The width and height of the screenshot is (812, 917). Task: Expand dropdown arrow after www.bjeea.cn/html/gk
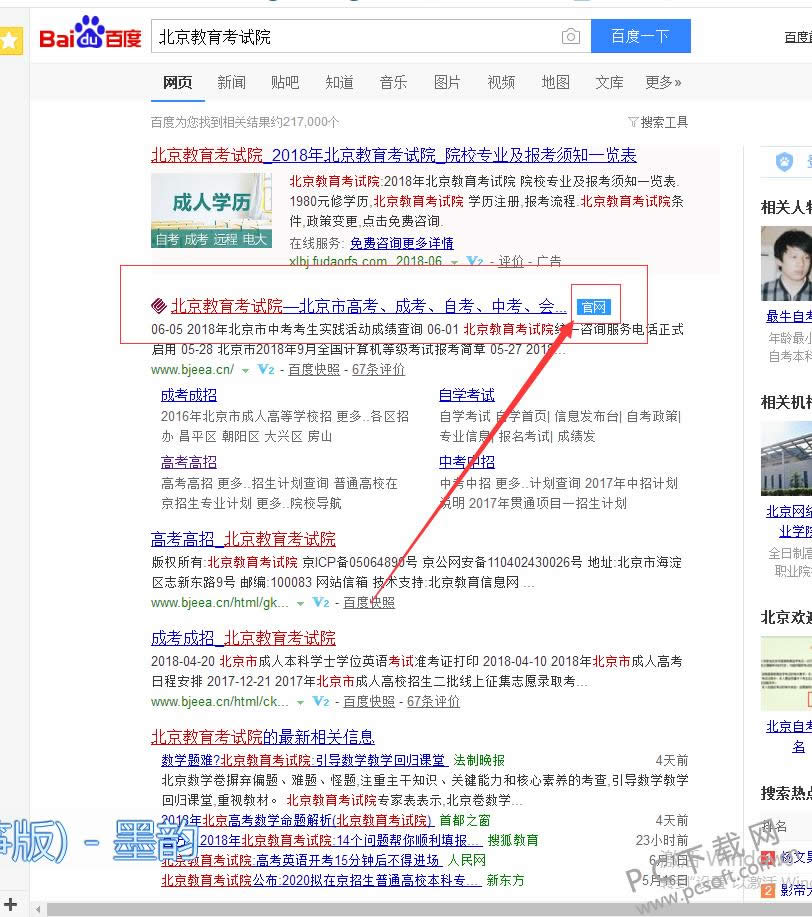click(300, 603)
